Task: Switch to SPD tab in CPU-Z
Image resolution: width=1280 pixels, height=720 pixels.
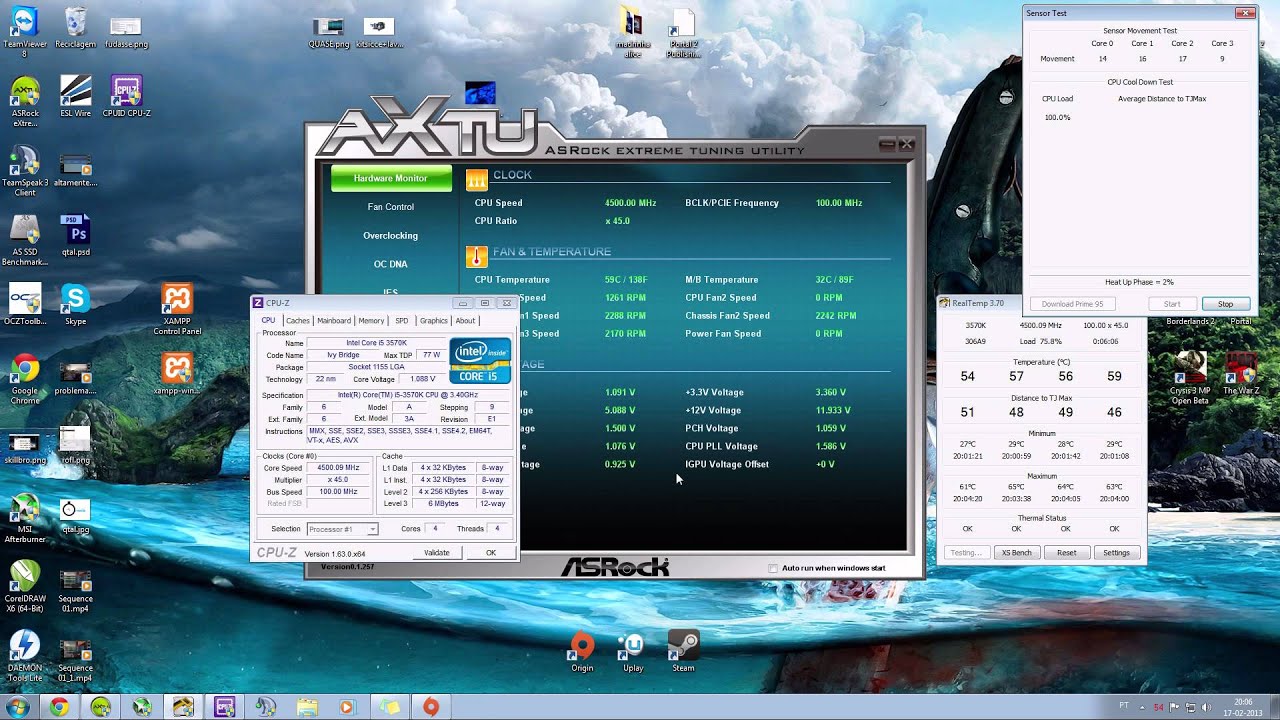Action: (402, 321)
